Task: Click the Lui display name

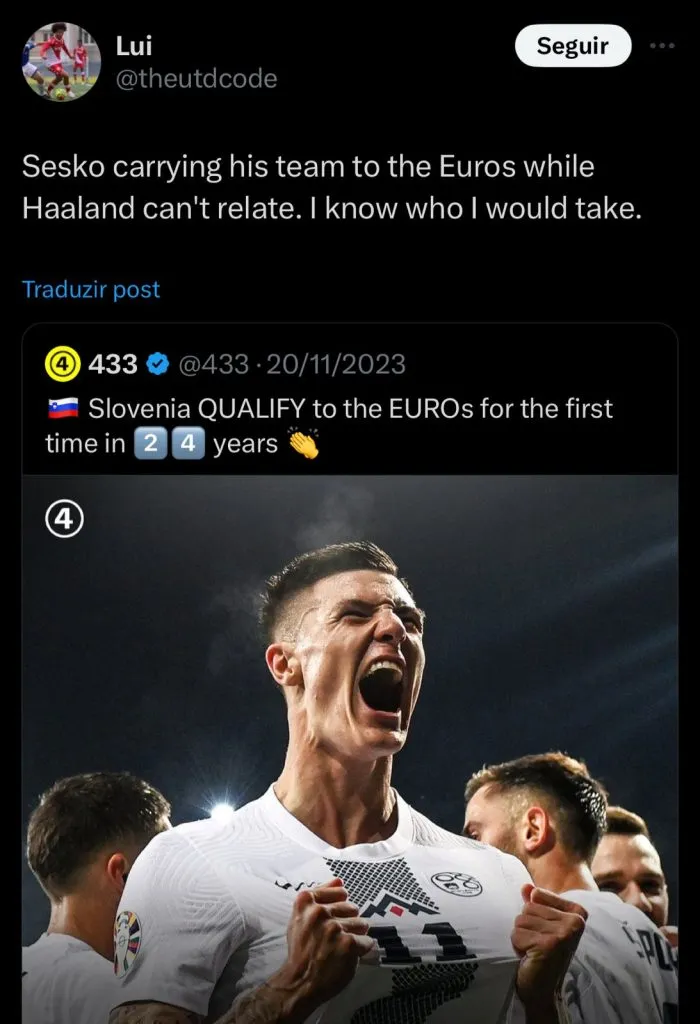Action: 134,46
